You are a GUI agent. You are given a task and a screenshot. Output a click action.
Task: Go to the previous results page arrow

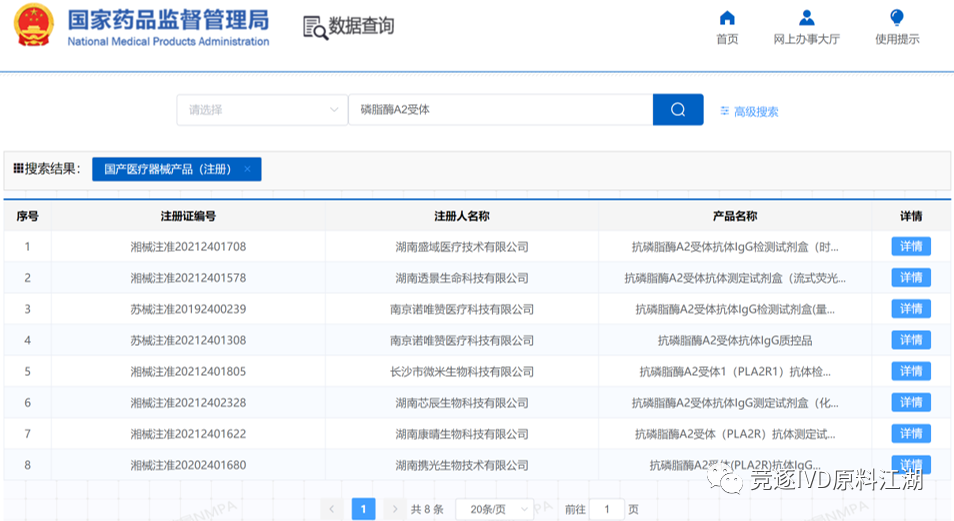click(332, 509)
